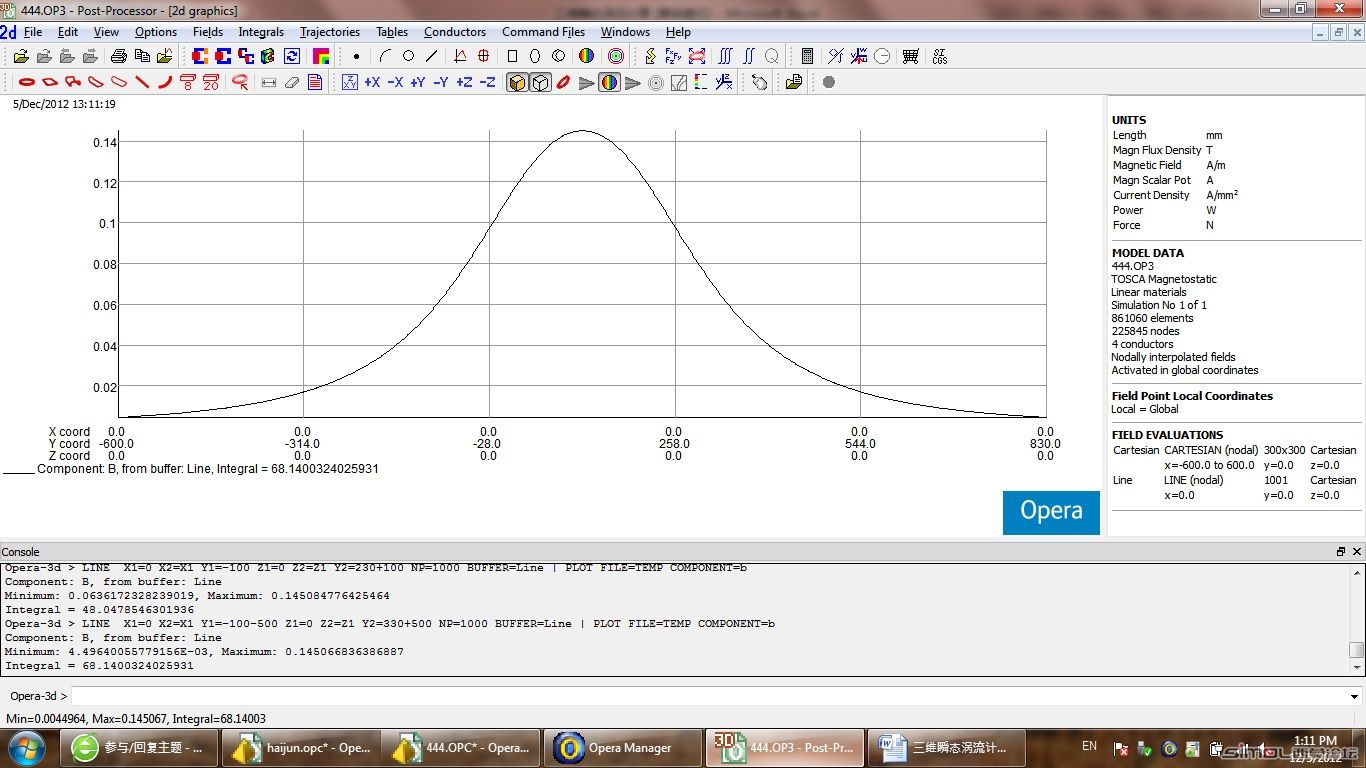Toggle the solid cube surface view
Screen dimensions: 1366x768
517,82
